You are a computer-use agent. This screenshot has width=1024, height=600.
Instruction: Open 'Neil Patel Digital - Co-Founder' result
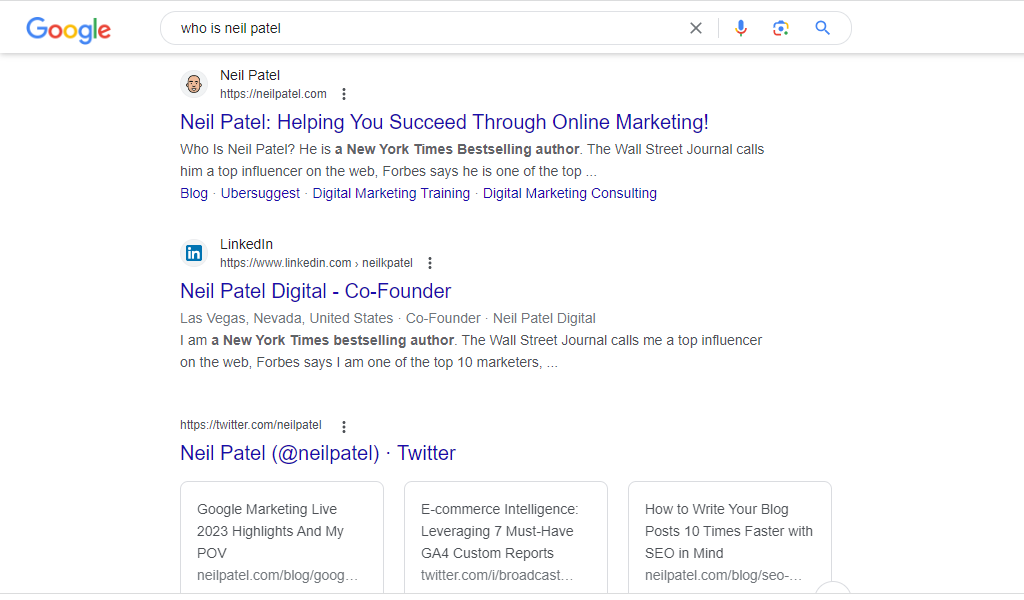click(315, 291)
